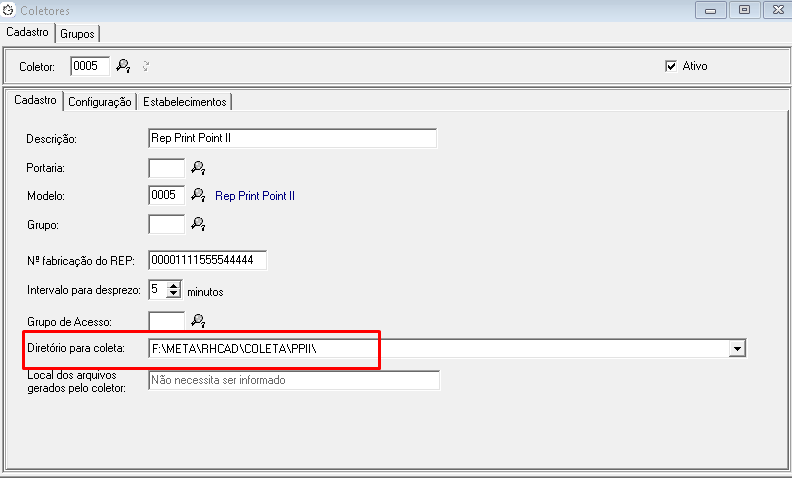Open the Configuração tab

tap(99, 101)
